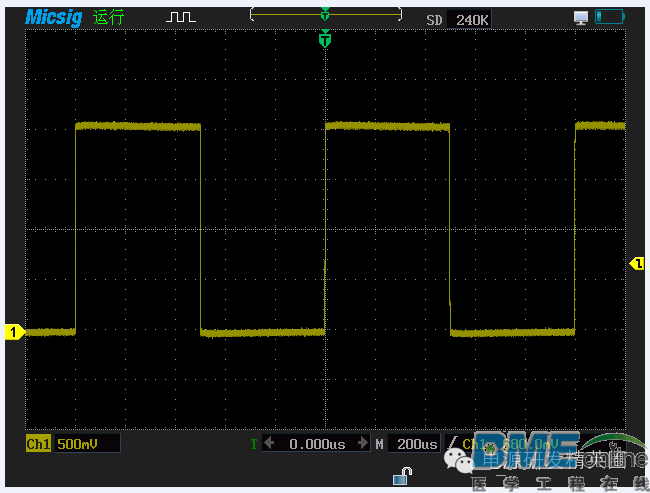Click the USB/network connection icon
Image resolution: width=650 pixels, height=493 pixels.
click(581, 17)
